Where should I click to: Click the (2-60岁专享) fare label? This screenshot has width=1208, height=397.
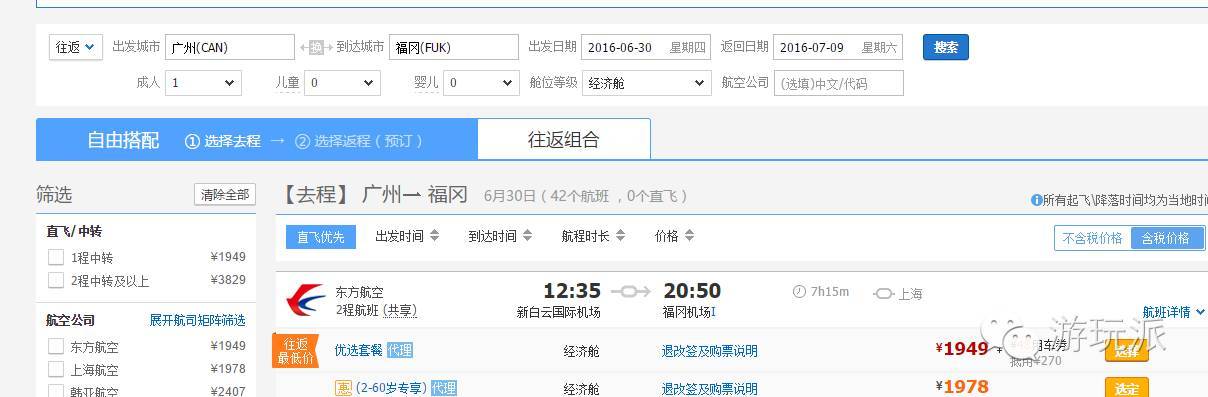391,388
